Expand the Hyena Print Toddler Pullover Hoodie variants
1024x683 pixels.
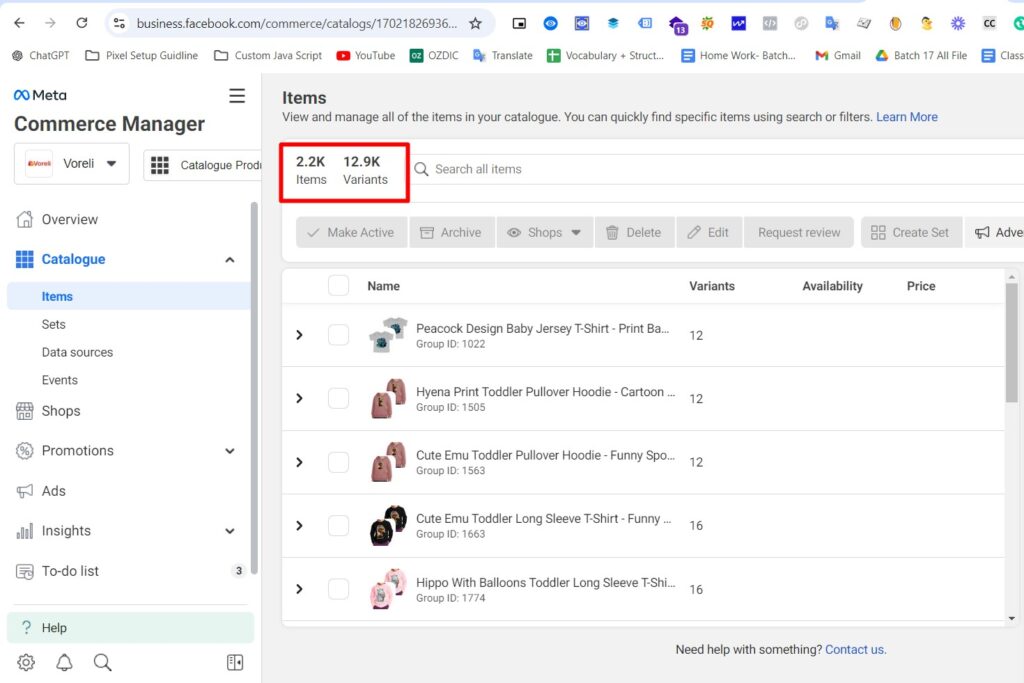[x=299, y=398]
